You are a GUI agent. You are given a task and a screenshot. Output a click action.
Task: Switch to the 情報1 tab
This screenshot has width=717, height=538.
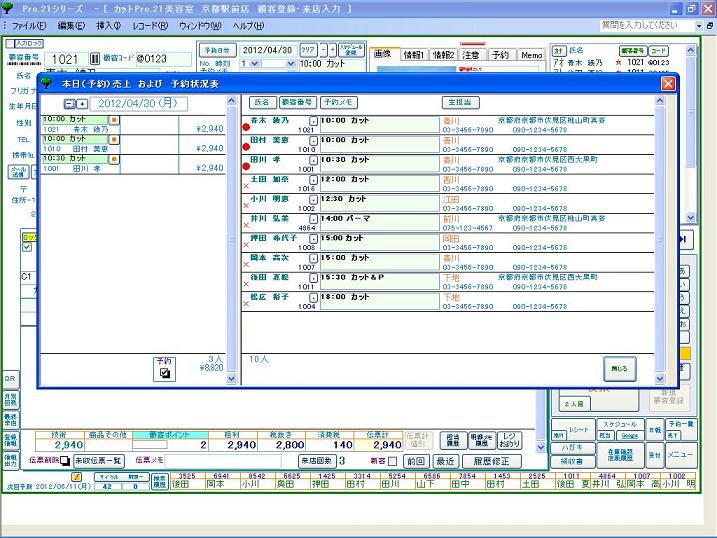[x=413, y=55]
